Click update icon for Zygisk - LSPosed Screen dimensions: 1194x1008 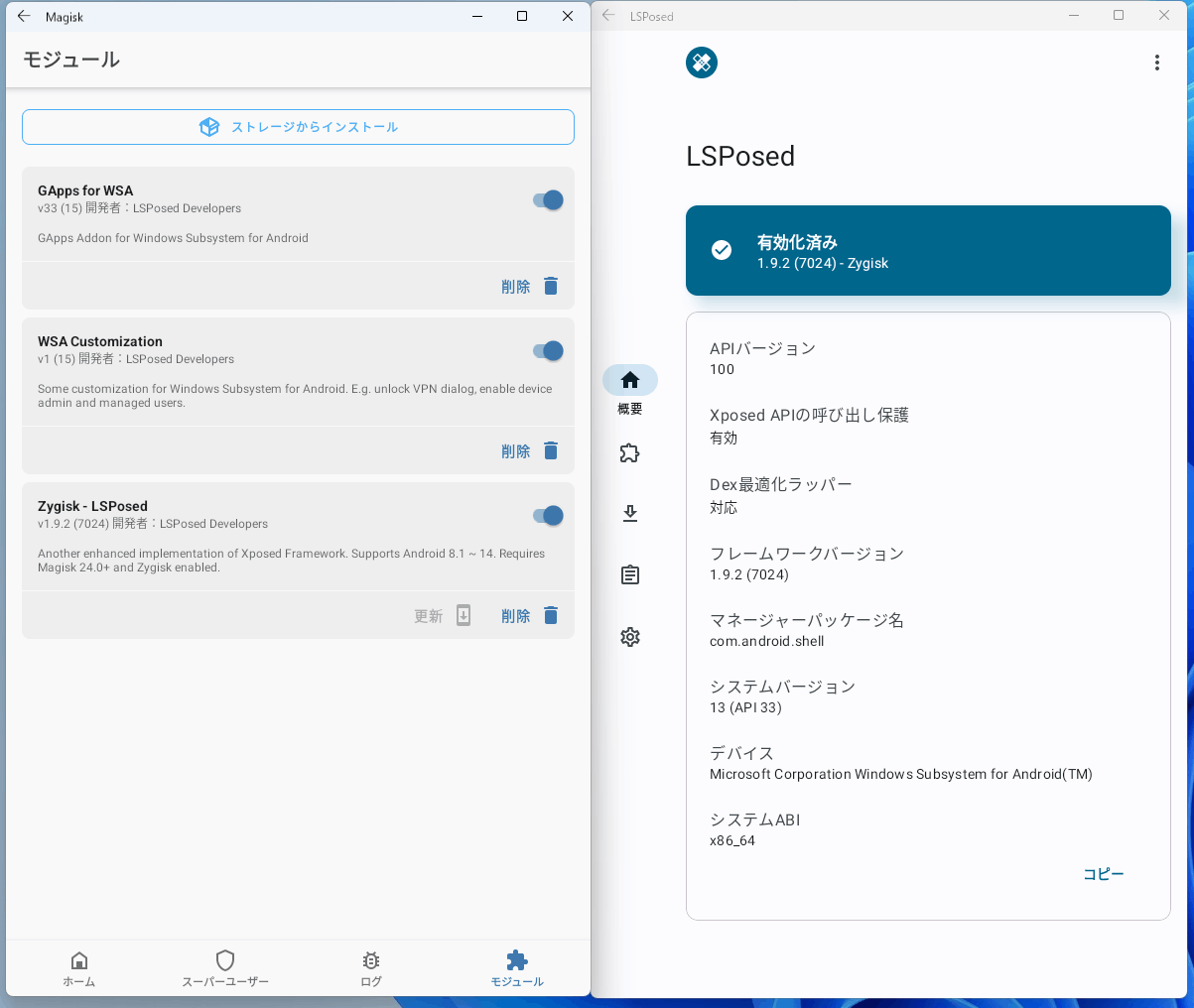tap(464, 615)
